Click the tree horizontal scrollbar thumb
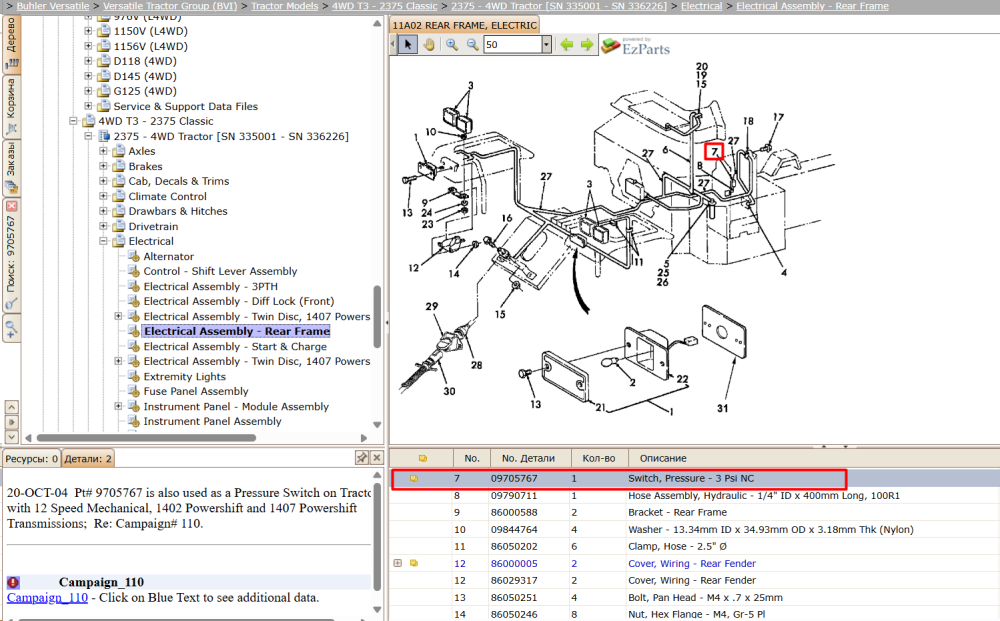 pyautogui.click(x=146, y=438)
